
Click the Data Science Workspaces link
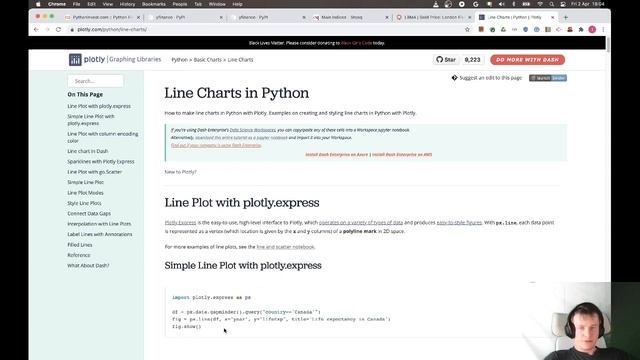click(x=253, y=130)
